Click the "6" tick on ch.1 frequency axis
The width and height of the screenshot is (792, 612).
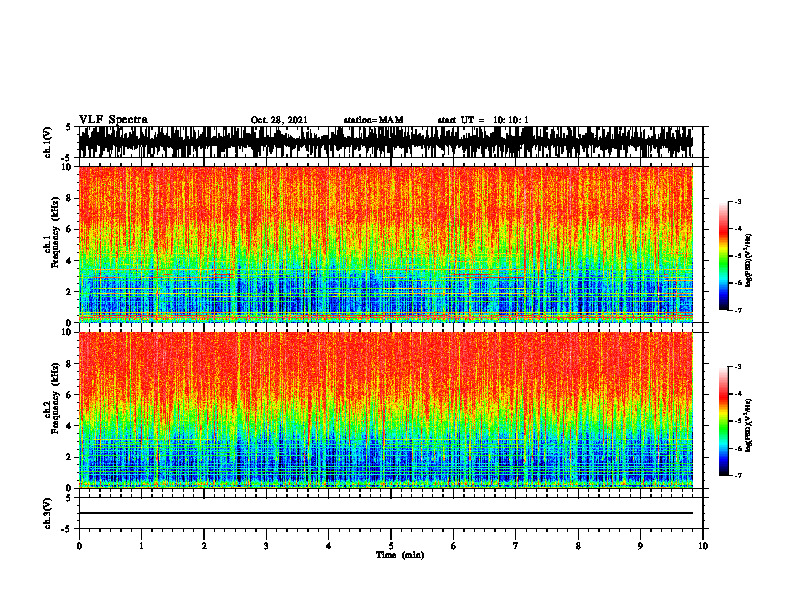pos(70,229)
